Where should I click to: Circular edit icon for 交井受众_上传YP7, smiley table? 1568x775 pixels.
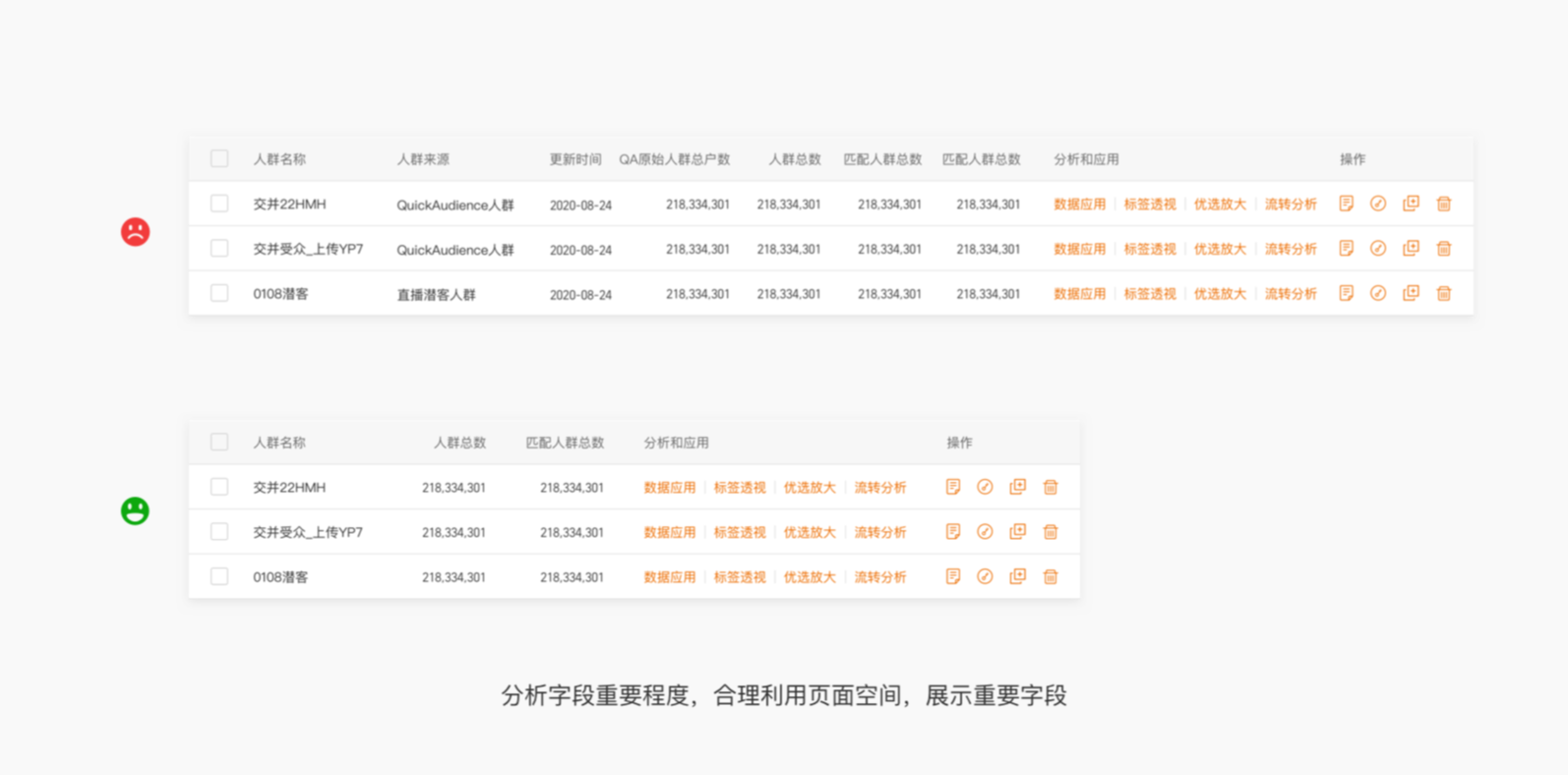(985, 532)
